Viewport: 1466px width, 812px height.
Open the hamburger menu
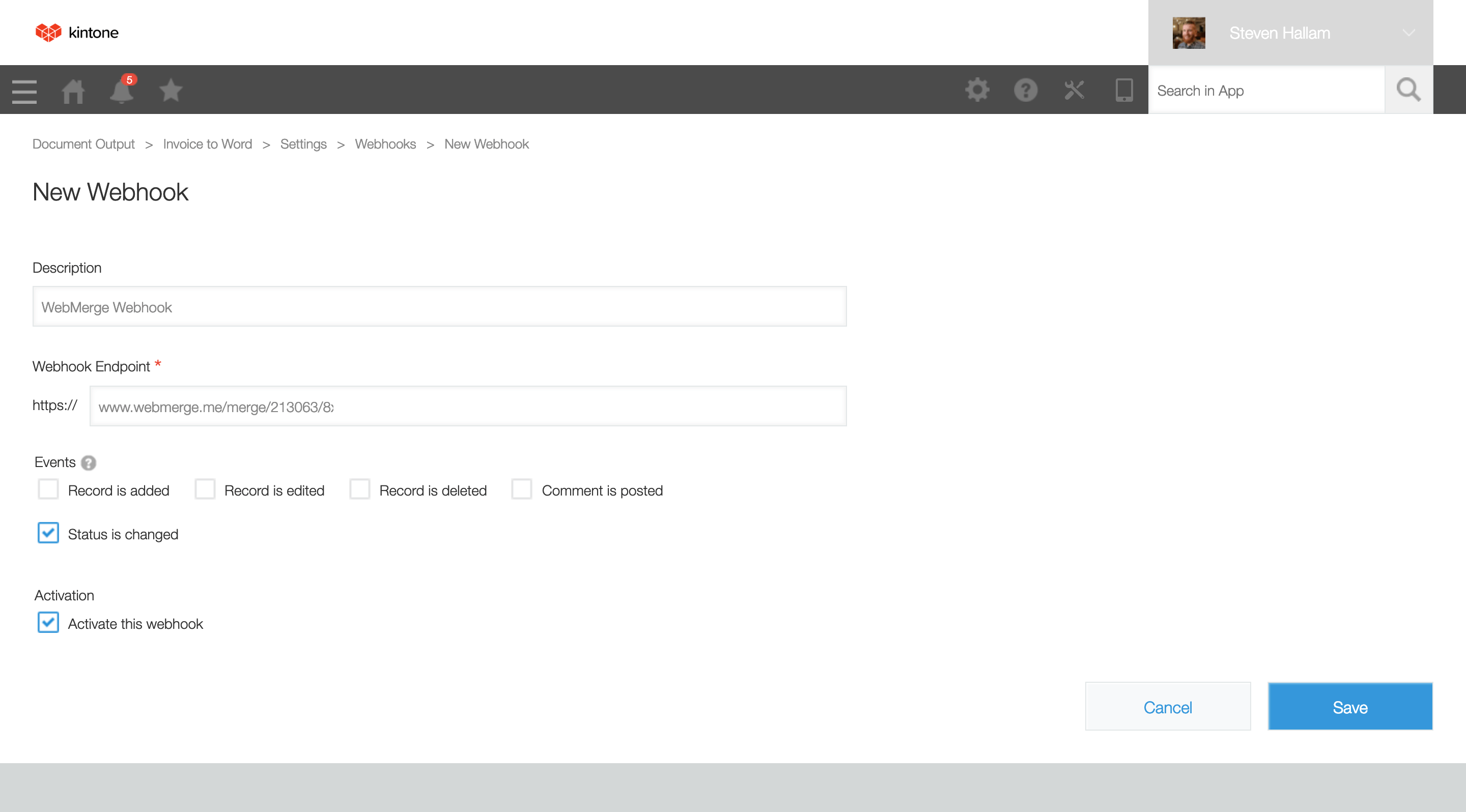coord(24,90)
